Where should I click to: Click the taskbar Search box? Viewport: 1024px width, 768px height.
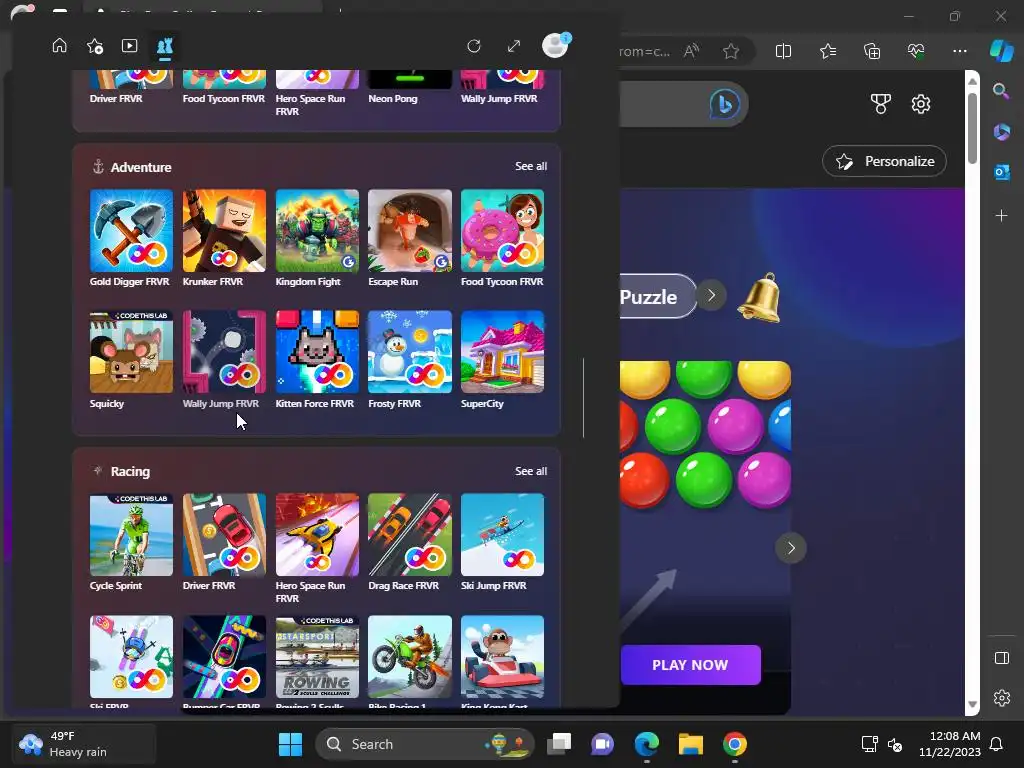tap(425, 744)
